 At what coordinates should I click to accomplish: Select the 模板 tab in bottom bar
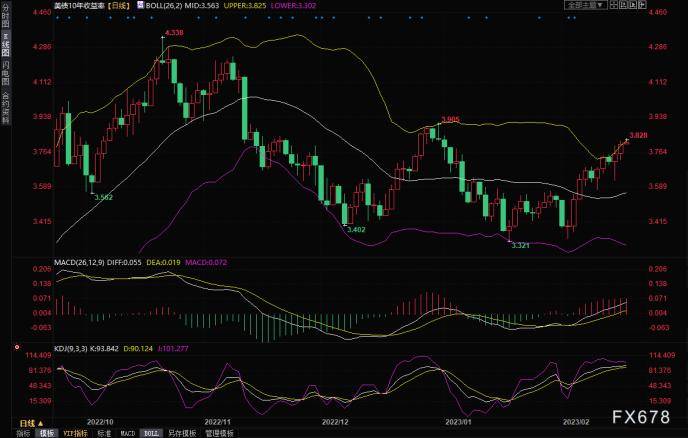click(x=47, y=434)
